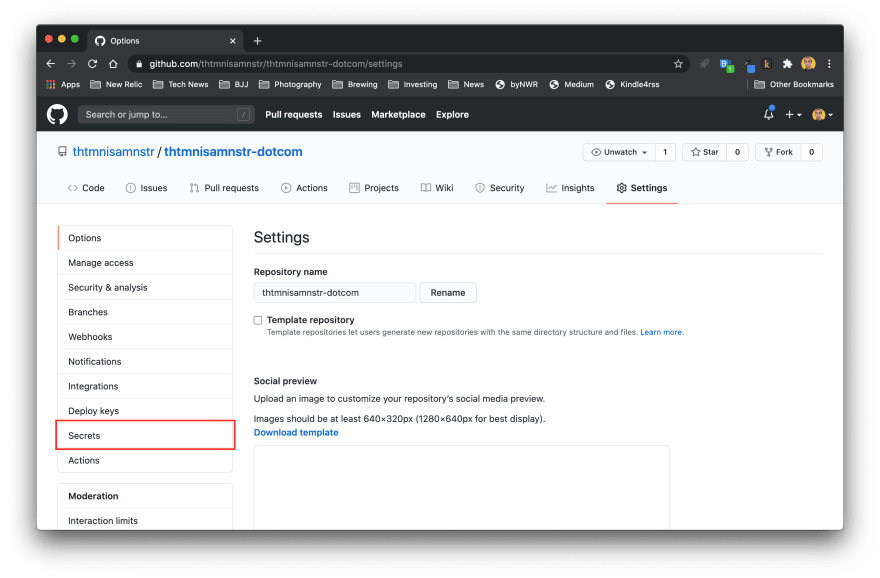The height and width of the screenshot is (578, 880).
Task: Expand the plus create-new dropdown
Action: (x=793, y=115)
